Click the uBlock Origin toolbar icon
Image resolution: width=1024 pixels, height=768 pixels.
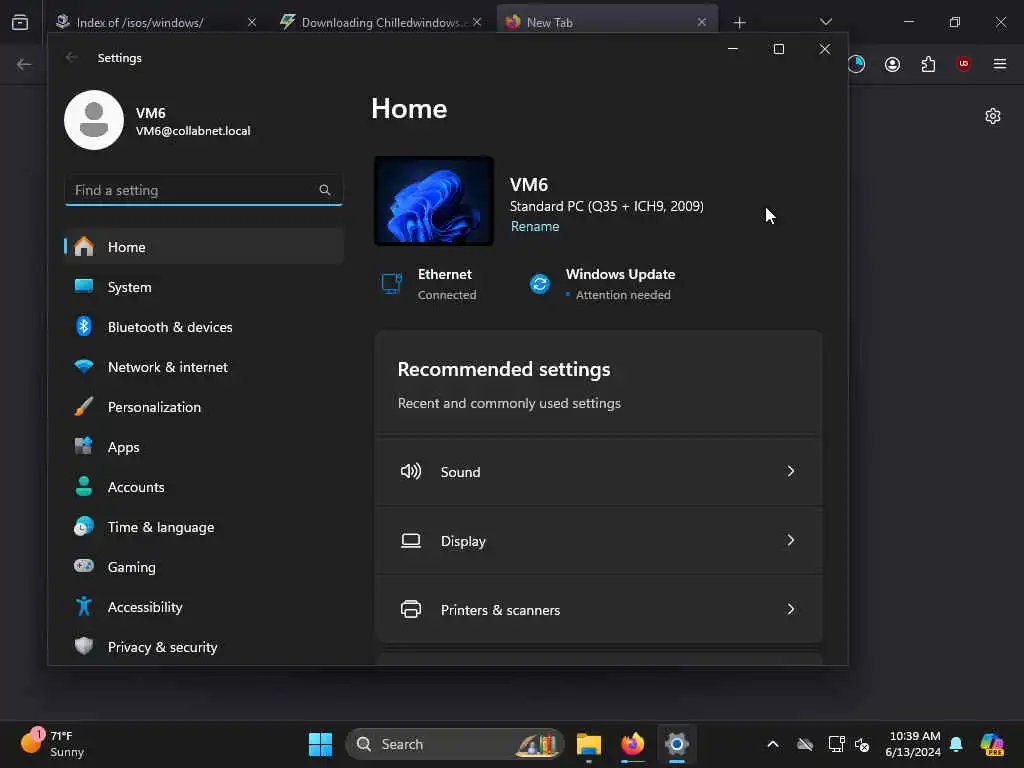click(x=964, y=63)
